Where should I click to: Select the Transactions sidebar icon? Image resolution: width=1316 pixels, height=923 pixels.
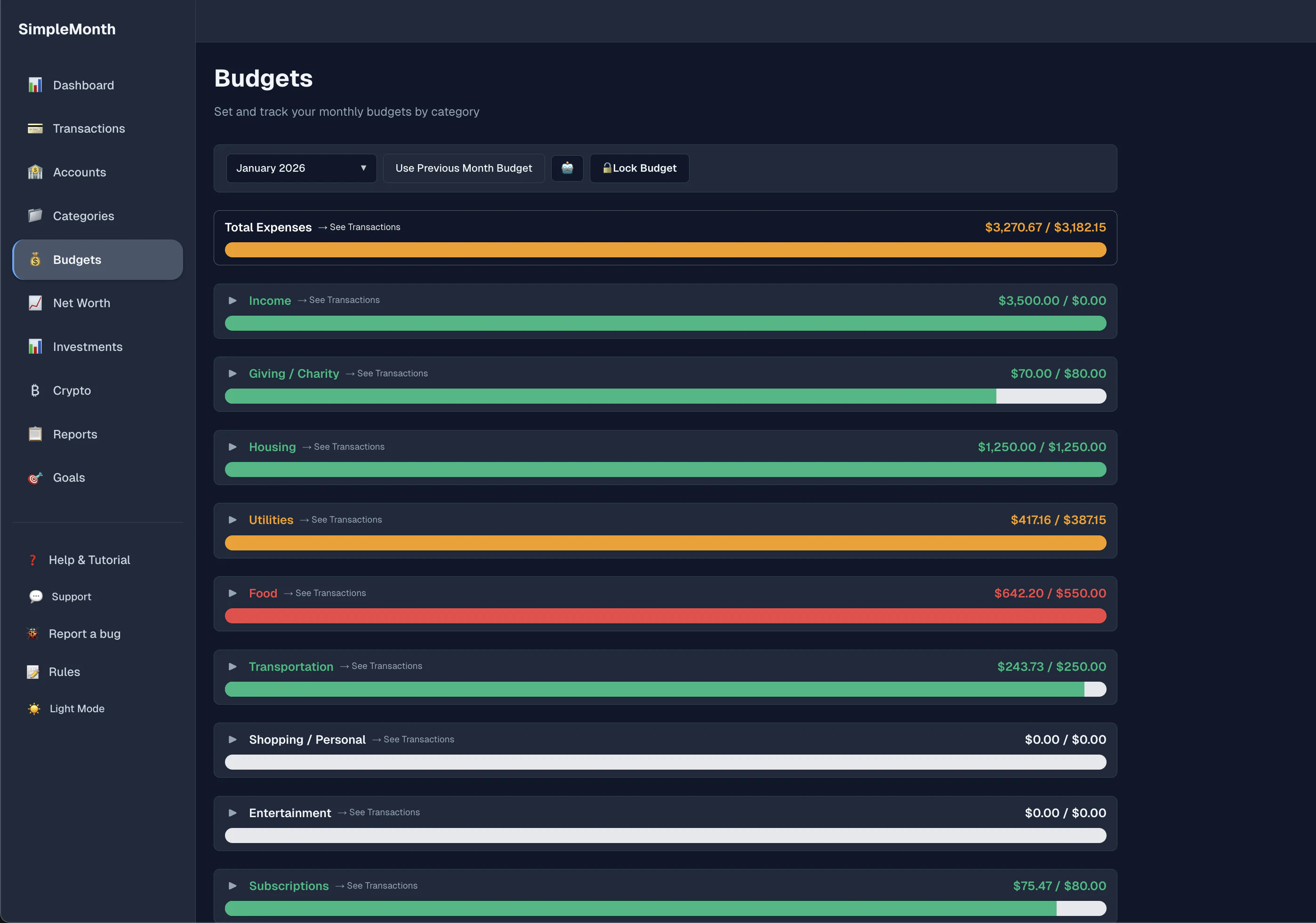click(x=35, y=128)
